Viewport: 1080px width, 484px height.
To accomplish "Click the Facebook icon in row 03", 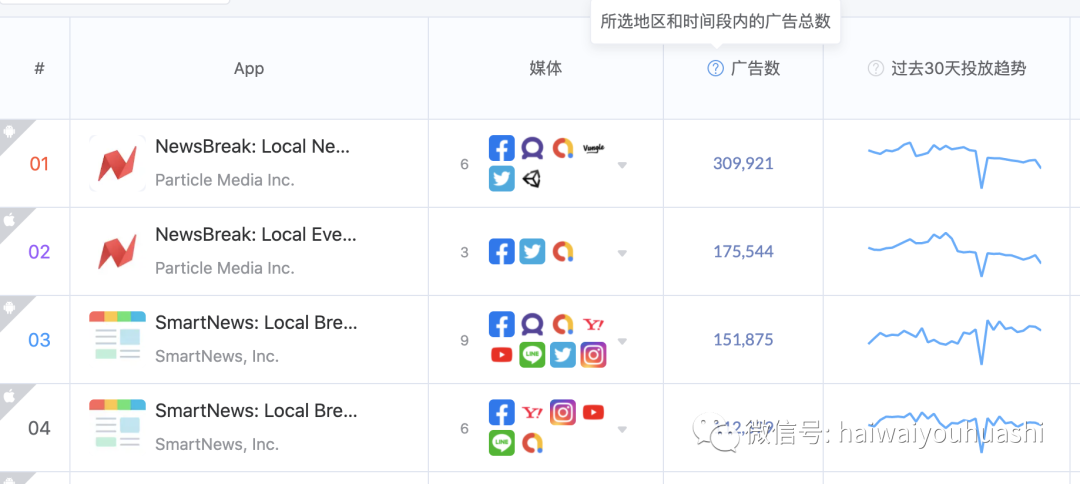I will (501, 324).
